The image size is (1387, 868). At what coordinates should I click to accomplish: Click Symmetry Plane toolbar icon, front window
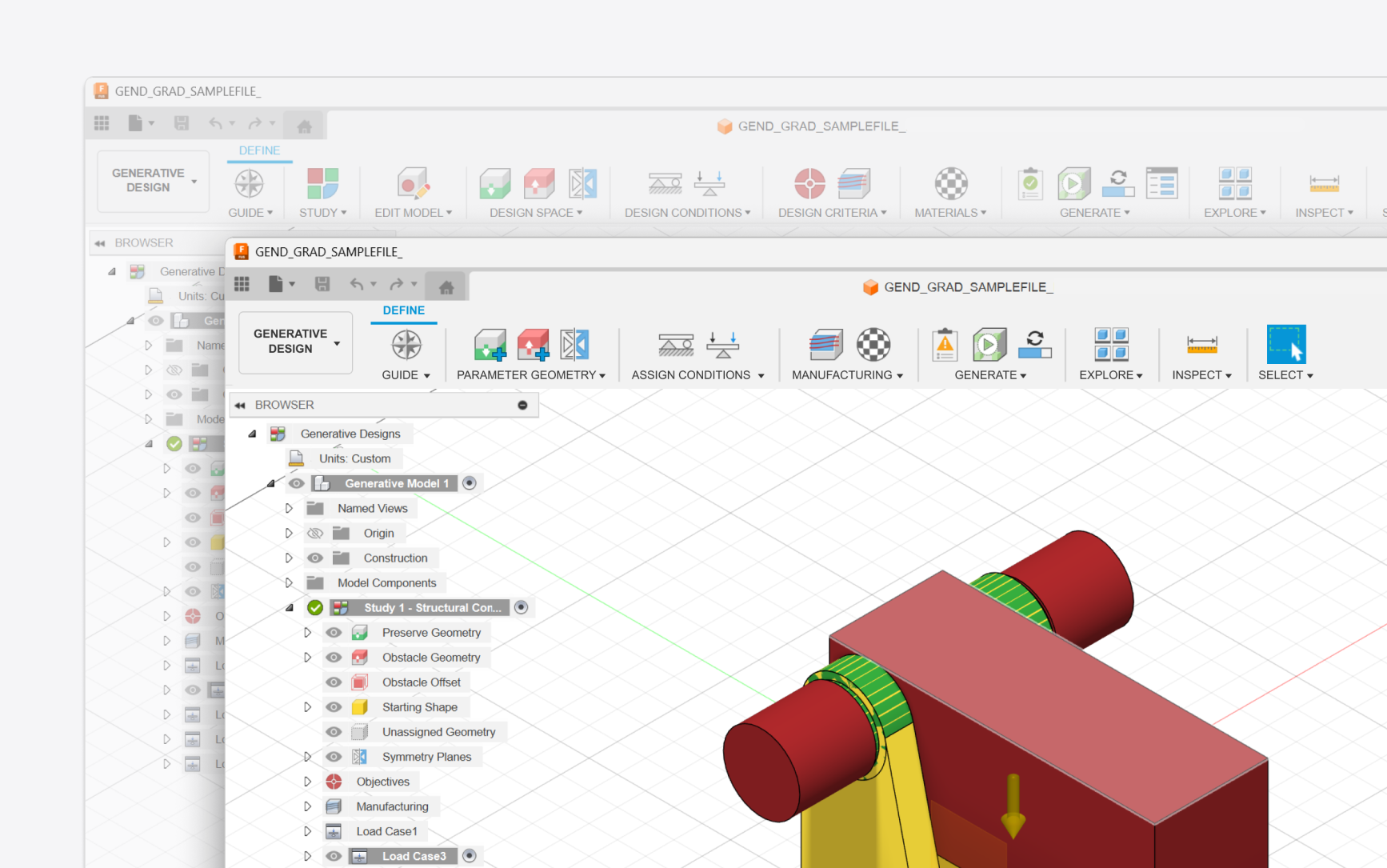pos(574,345)
